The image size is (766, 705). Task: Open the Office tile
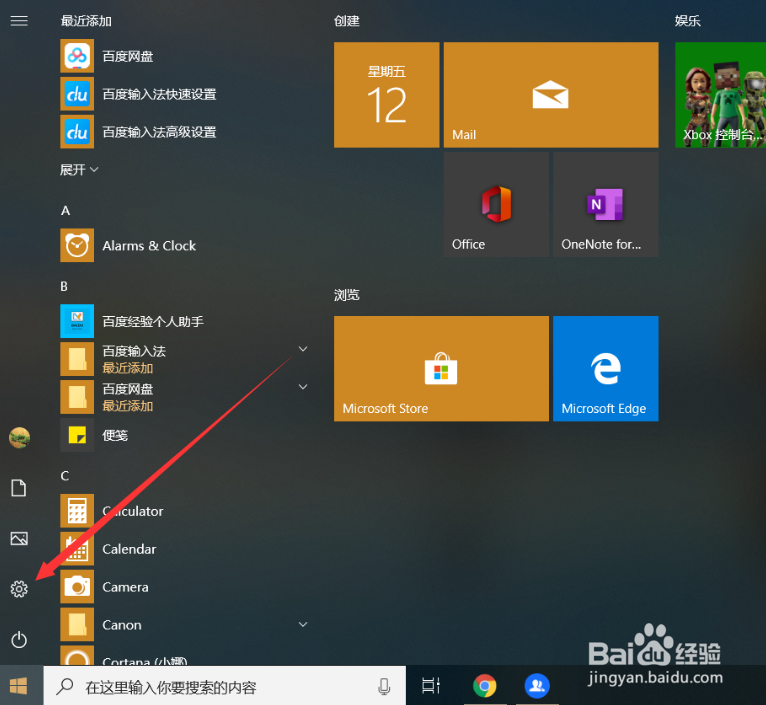[496, 204]
